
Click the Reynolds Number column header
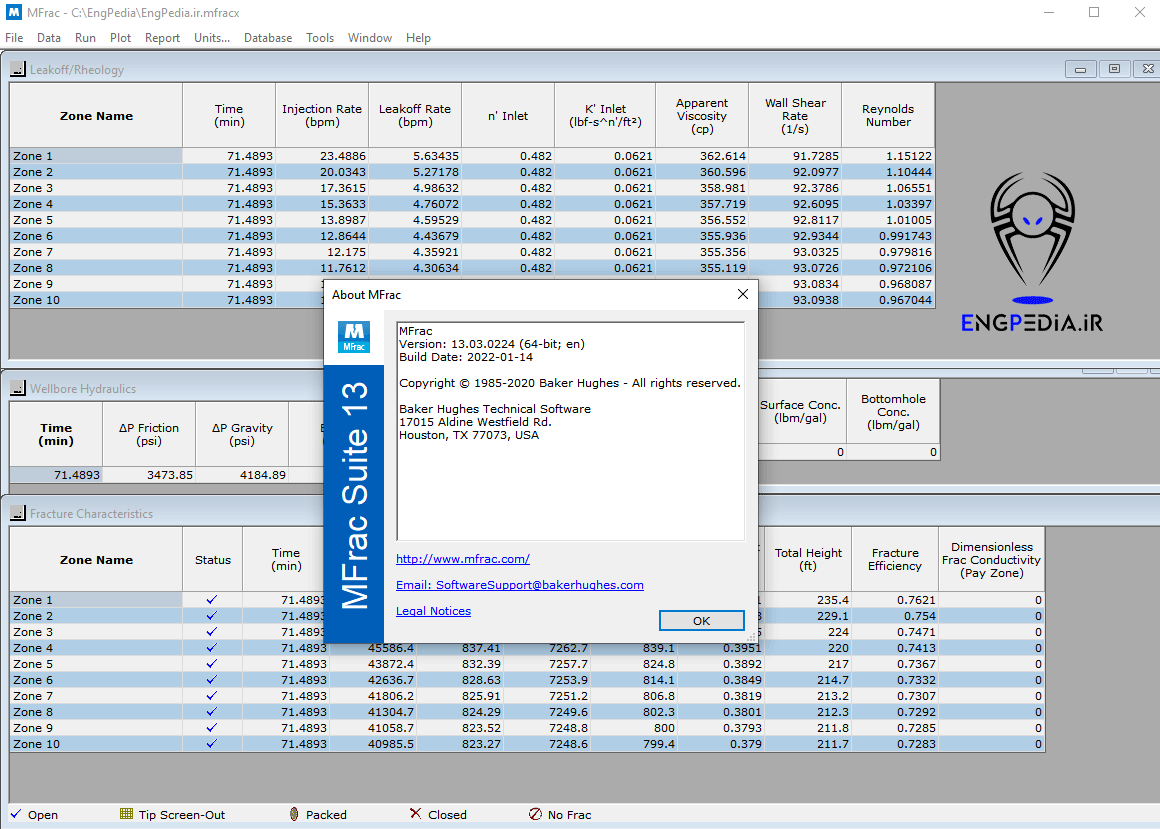click(888, 115)
